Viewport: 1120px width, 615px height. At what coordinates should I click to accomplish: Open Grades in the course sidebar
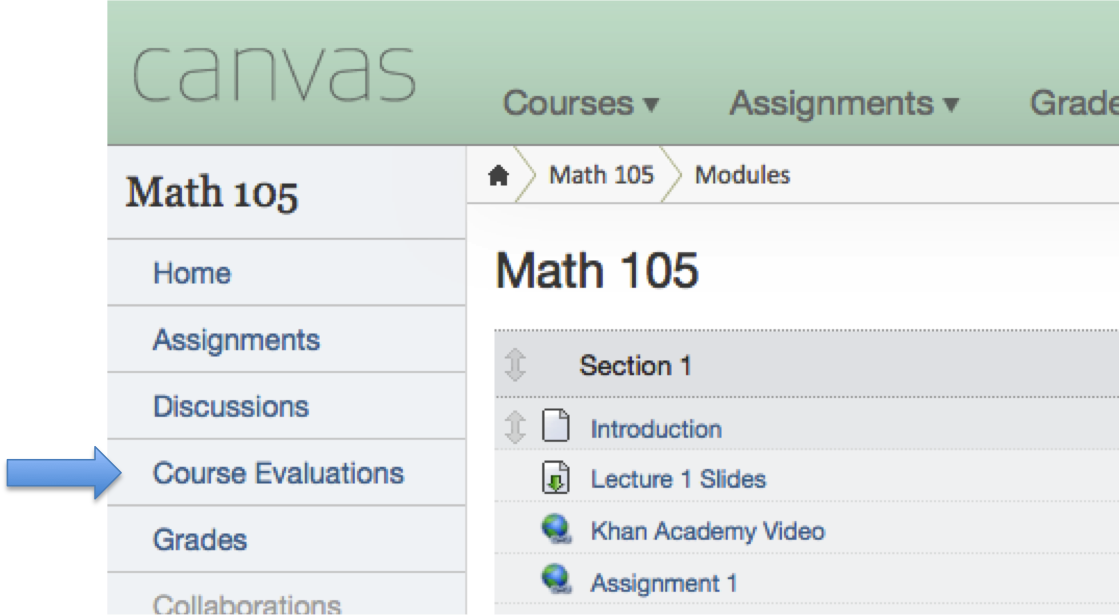click(x=200, y=540)
